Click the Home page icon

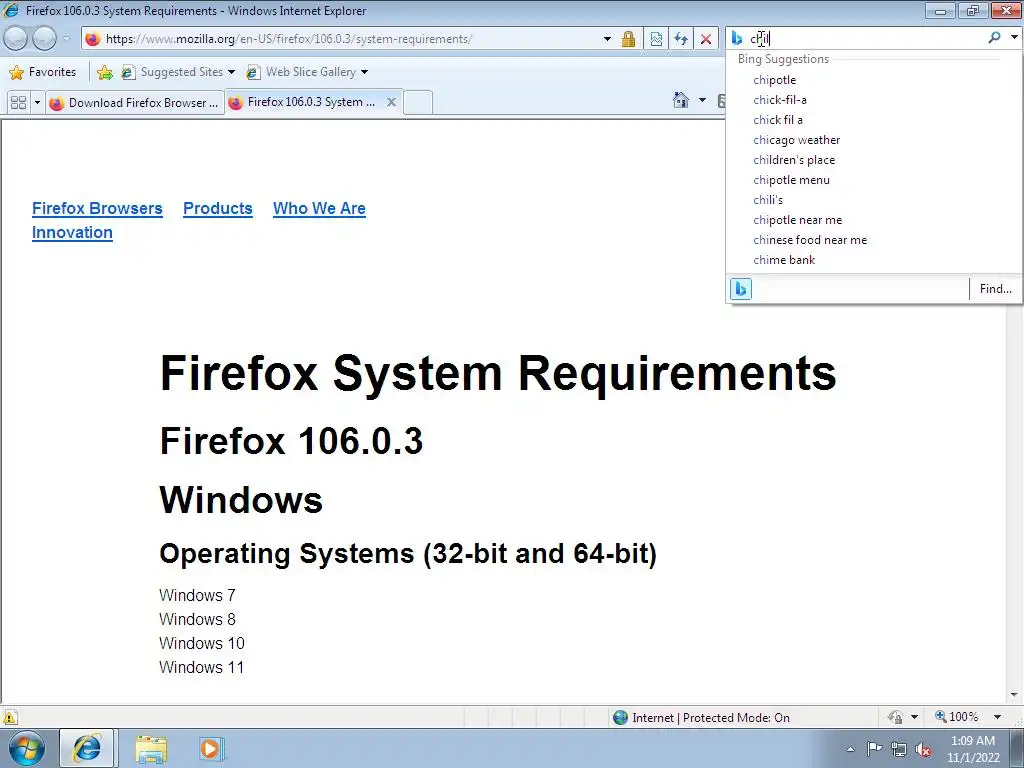click(681, 100)
